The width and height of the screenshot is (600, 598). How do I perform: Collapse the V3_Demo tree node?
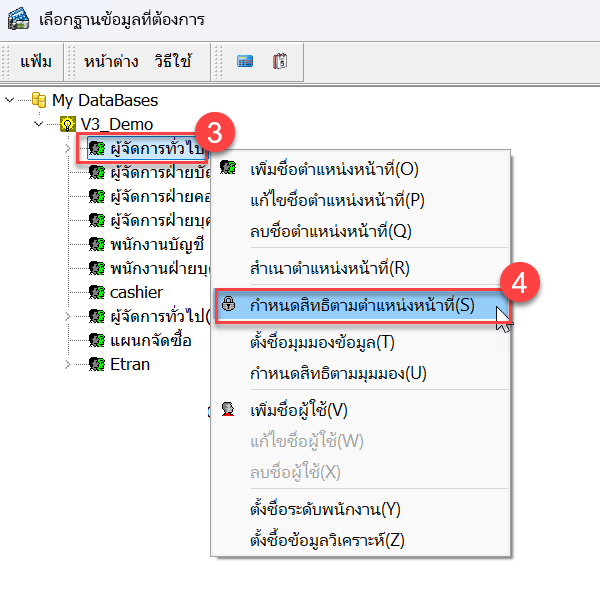38,124
